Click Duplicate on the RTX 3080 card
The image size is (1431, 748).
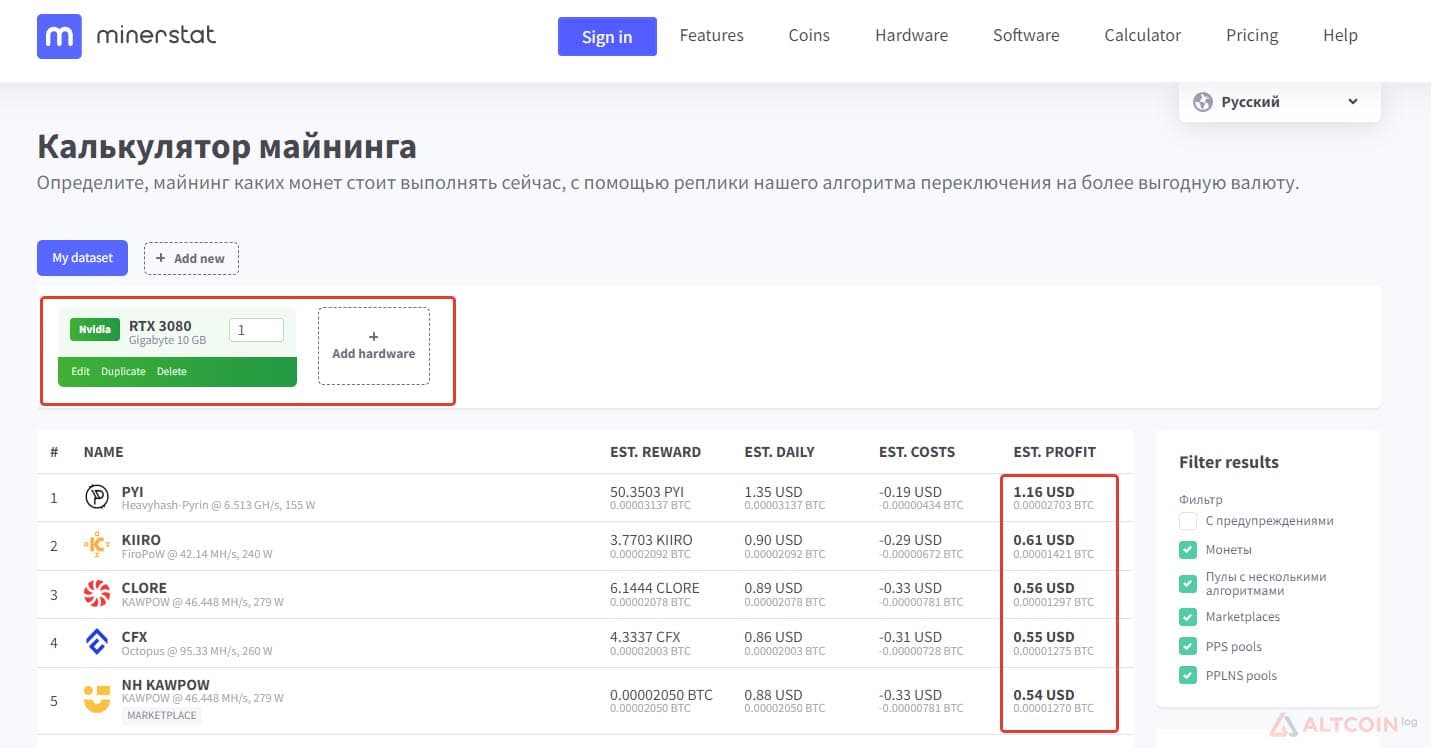pyautogui.click(x=123, y=371)
